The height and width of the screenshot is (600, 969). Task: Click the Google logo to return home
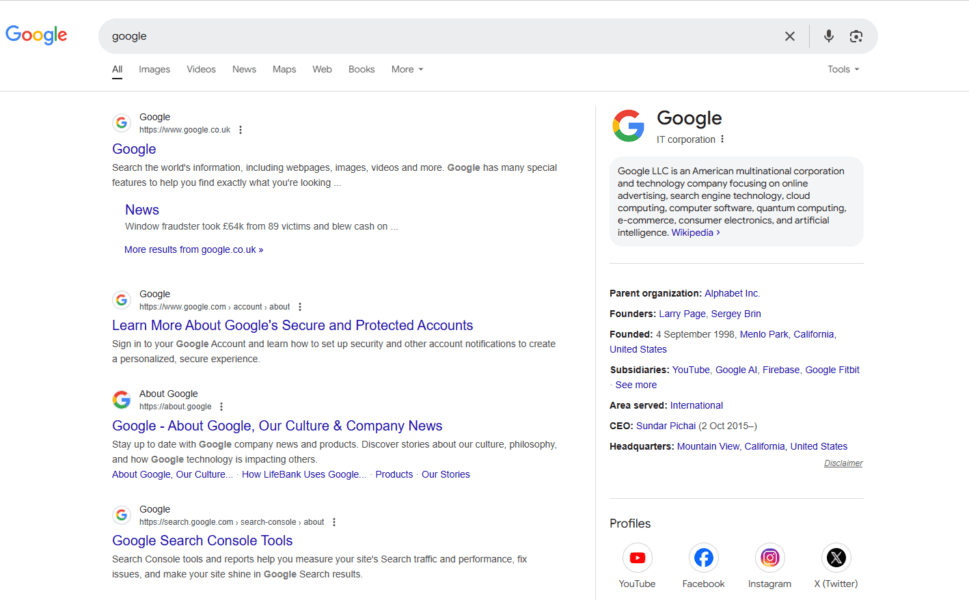click(36, 35)
